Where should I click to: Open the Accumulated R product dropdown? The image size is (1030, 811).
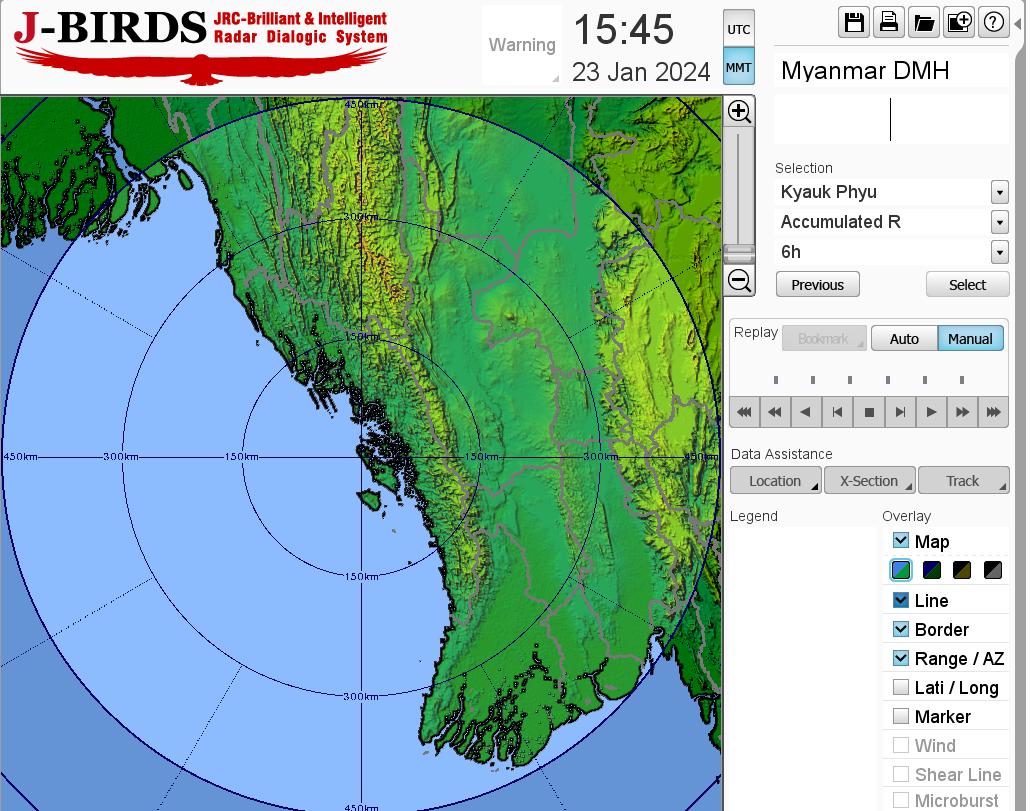(999, 222)
